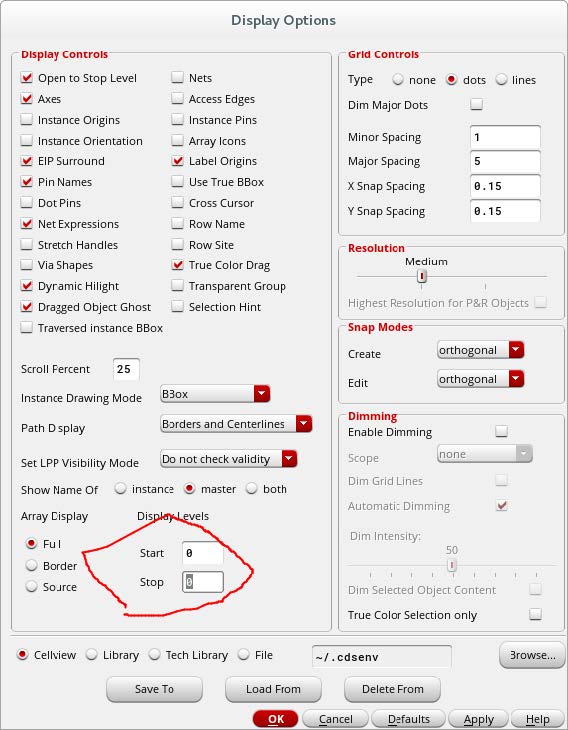Select the Tech Library radio option
568x730 pixels.
[x=154, y=655]
